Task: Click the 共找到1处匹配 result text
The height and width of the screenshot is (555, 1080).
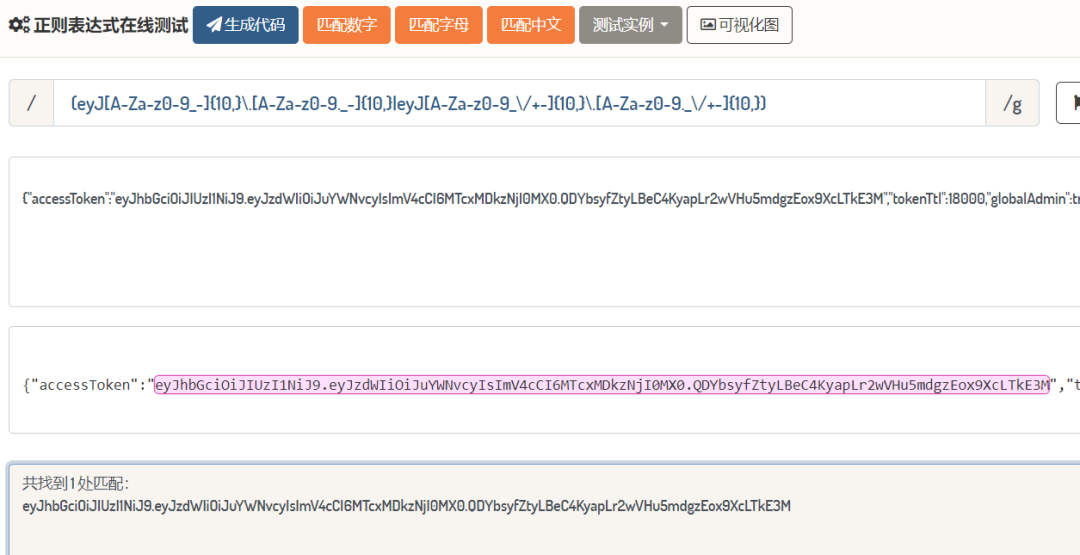Action: click(76, 483)
